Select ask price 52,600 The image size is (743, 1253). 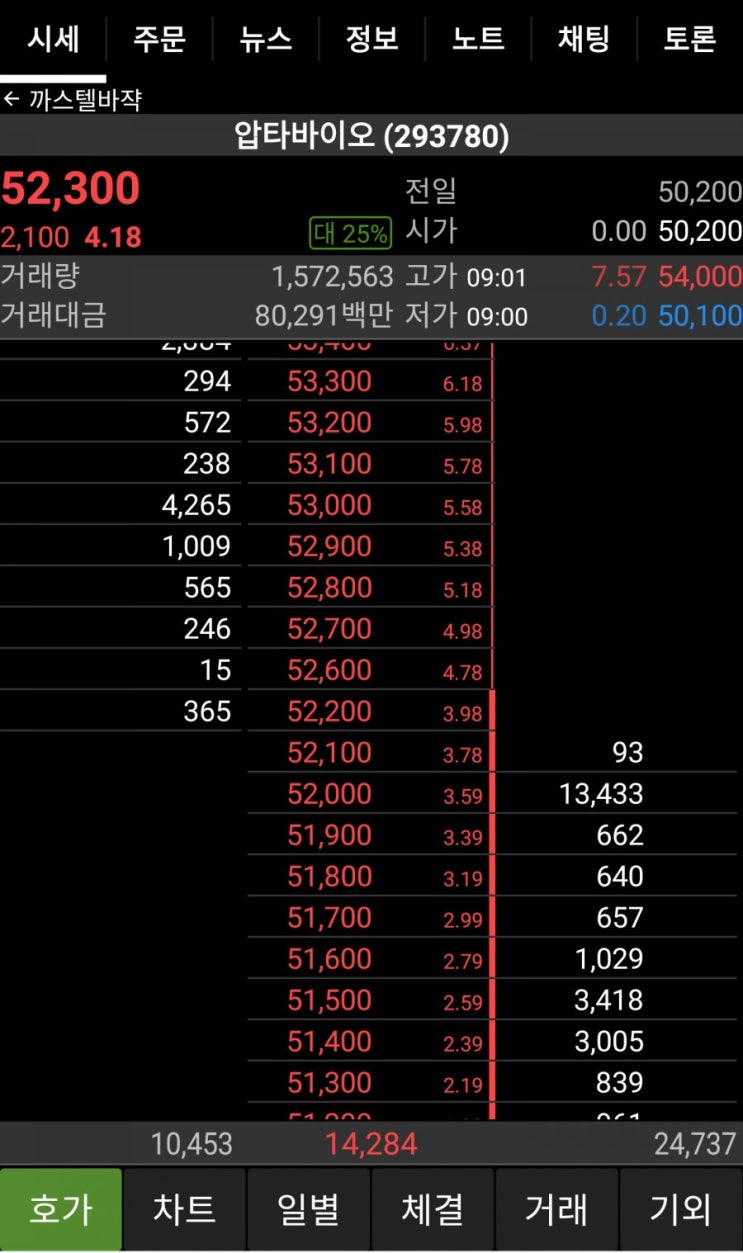pos(329,670)
